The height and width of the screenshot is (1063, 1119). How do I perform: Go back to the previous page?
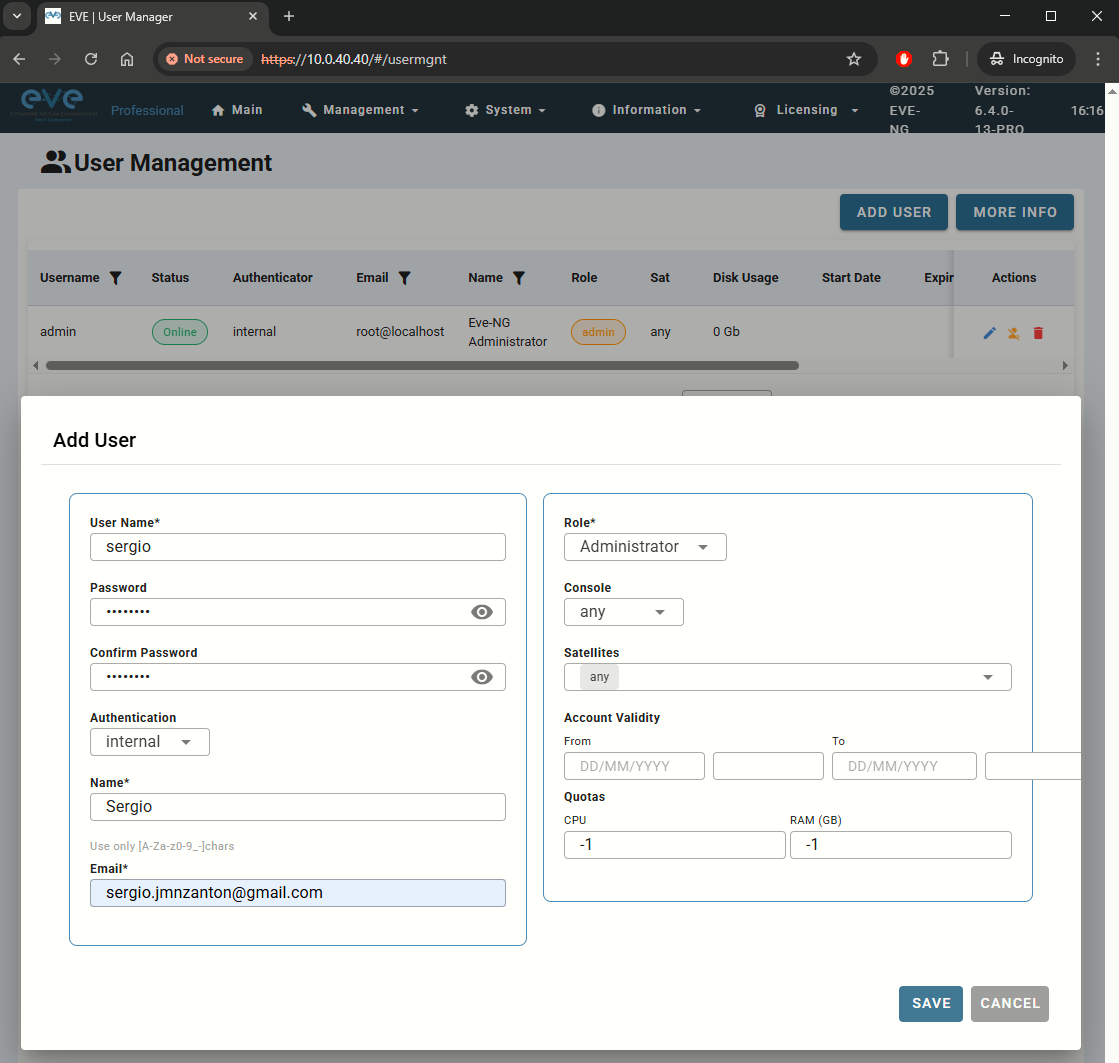click(19, 59)
